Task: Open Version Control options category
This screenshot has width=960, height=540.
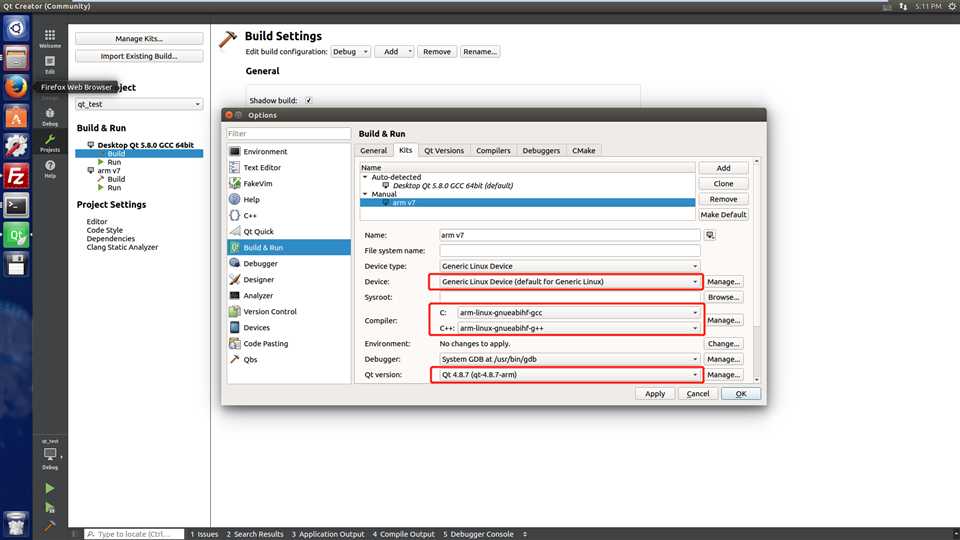Action: [288, 311]
